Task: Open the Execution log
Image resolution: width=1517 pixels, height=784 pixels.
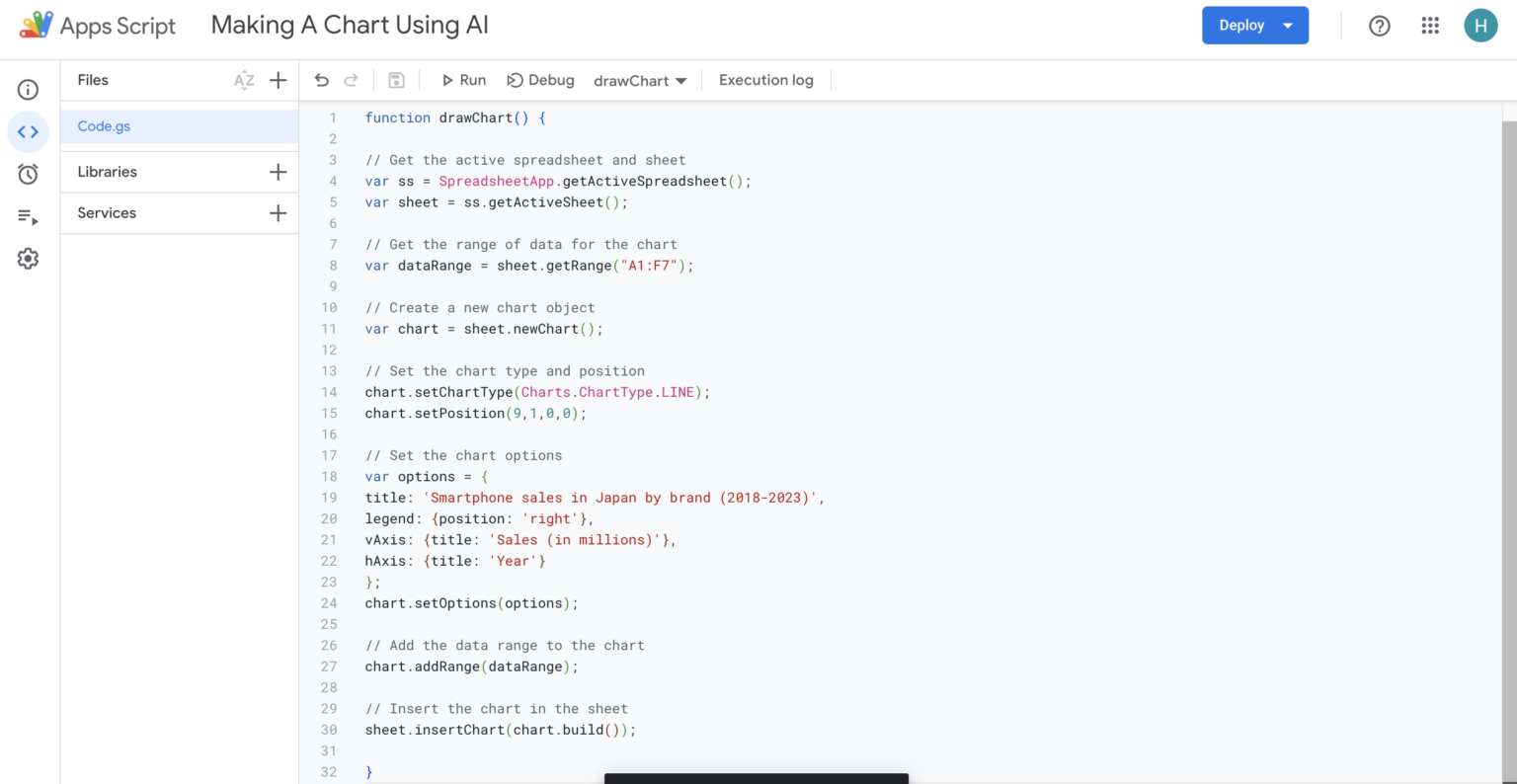Action: [x=765, y=80]
